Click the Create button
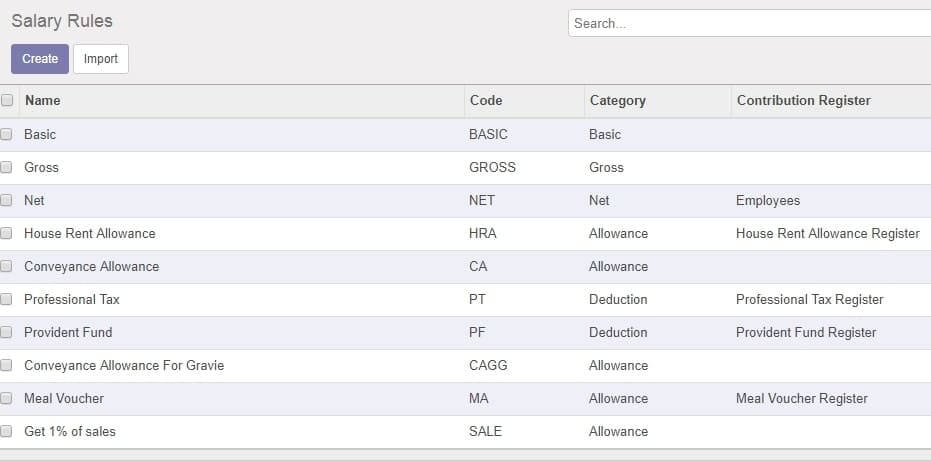This screenshot has width=931, height=461. pos(40,59)
